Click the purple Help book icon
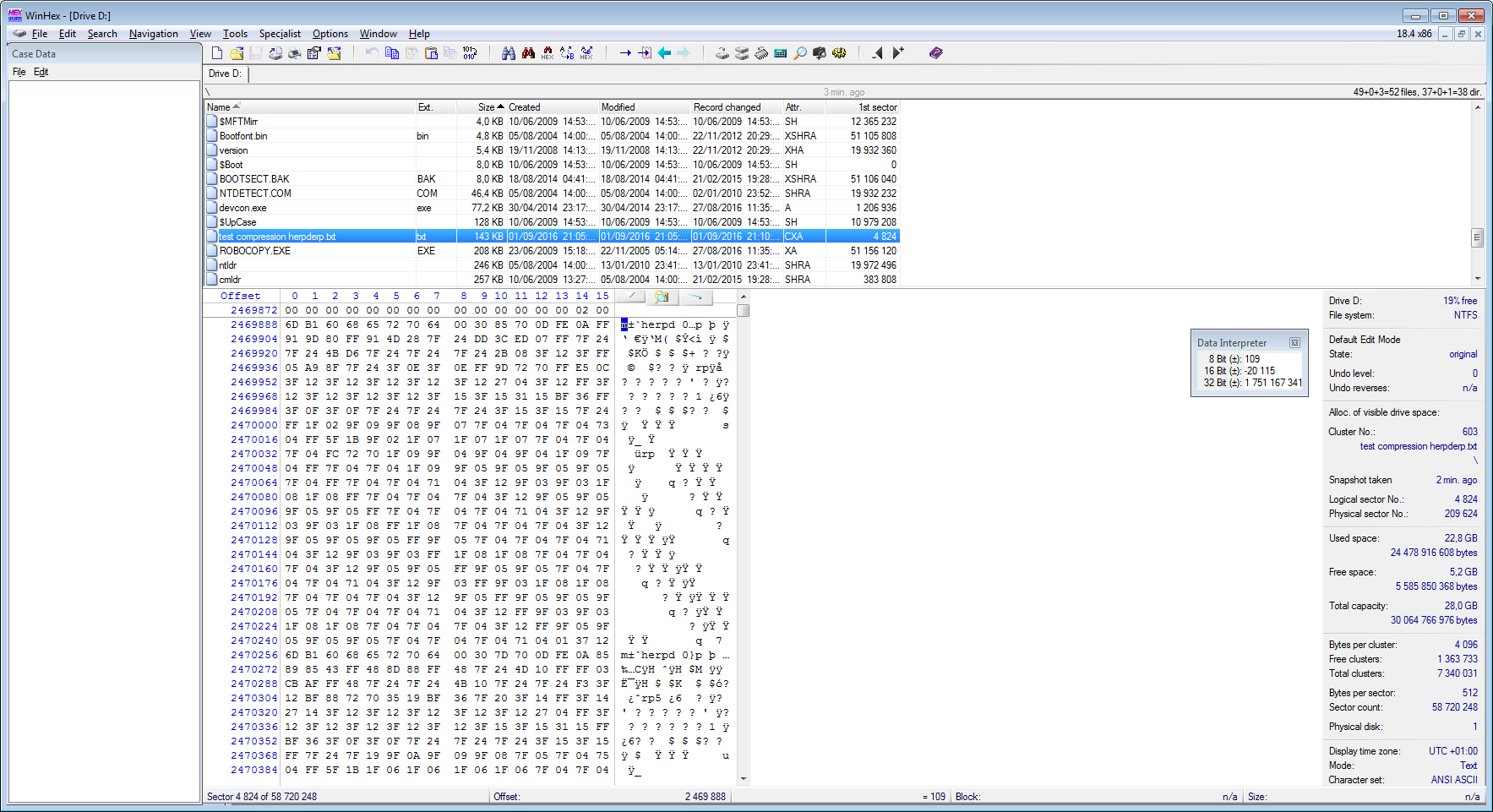 pos(936,53)
